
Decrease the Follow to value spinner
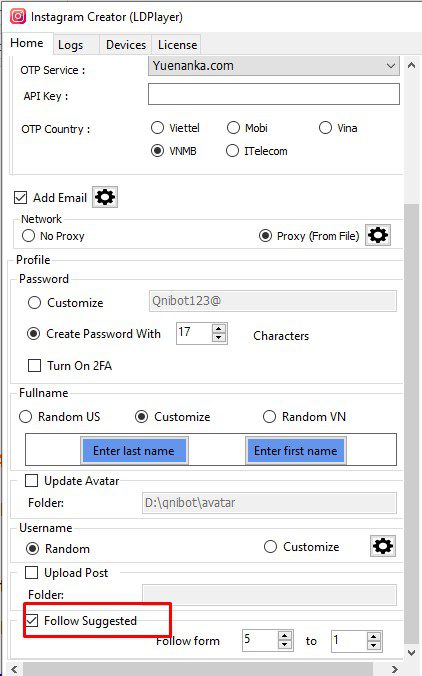[x=374, y=645]
